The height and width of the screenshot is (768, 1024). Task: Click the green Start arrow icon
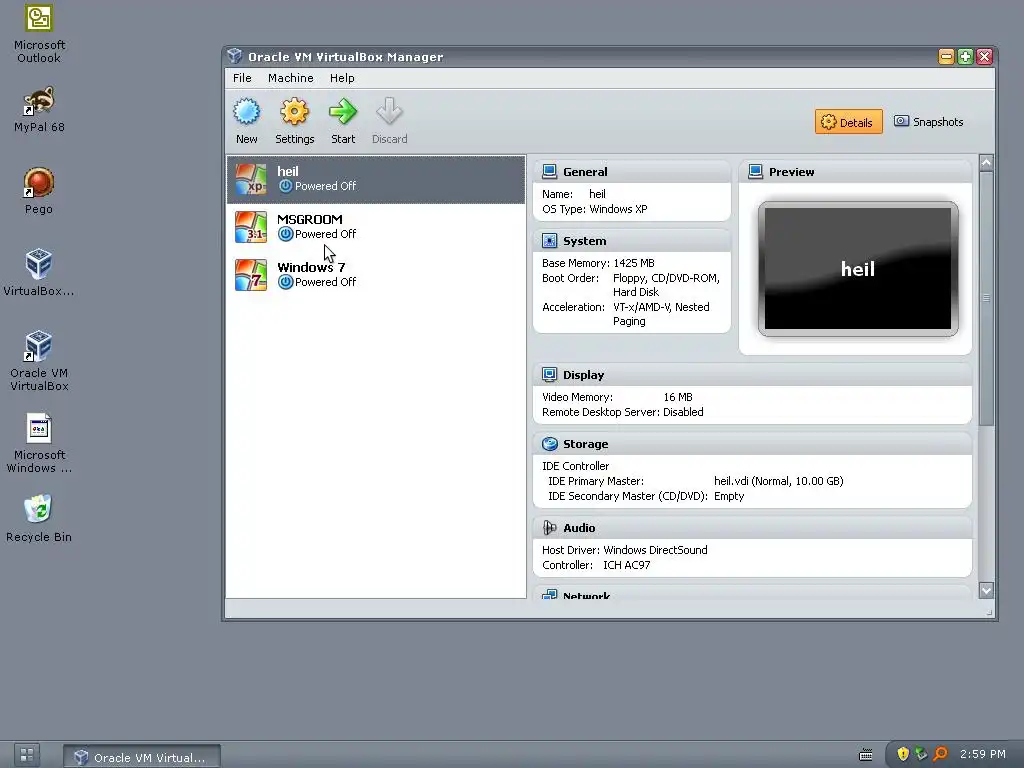click(x=343, y=112)
